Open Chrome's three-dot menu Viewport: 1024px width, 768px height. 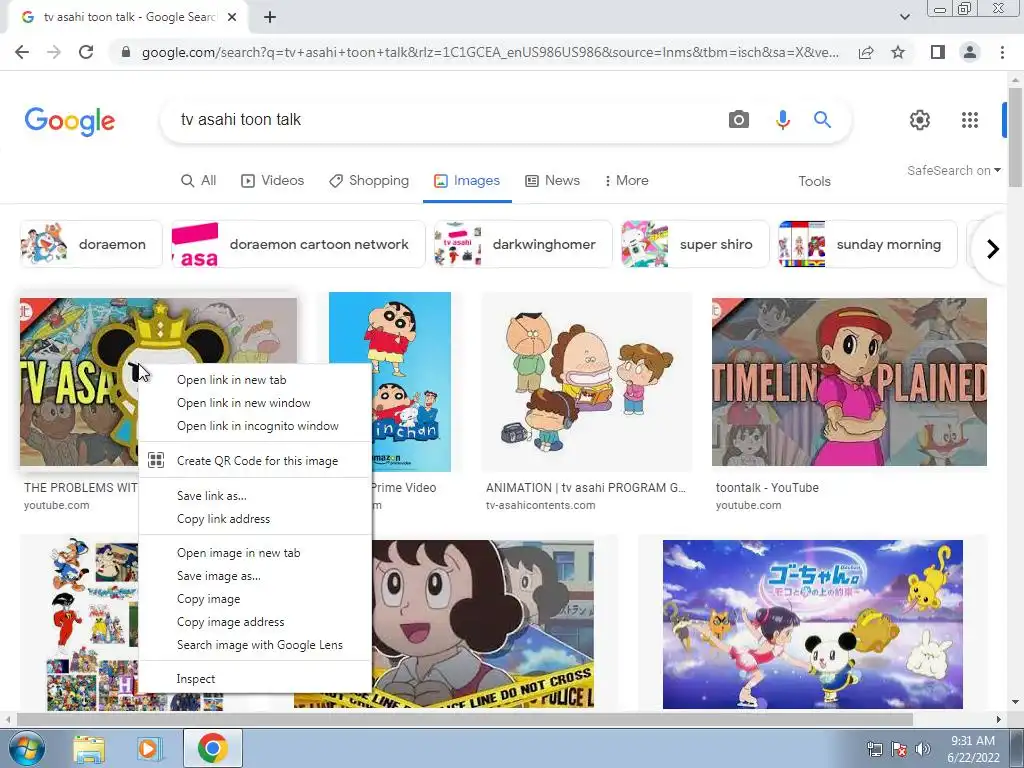1002,52
